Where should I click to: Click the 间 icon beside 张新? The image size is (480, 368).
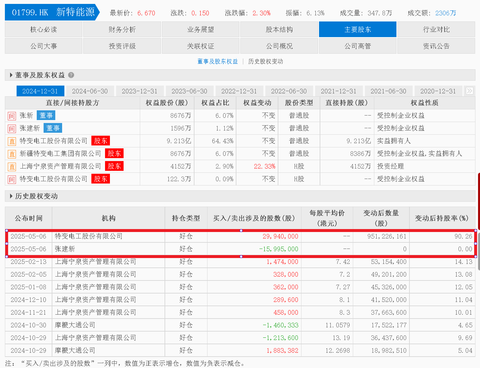[x=12, y=116]
